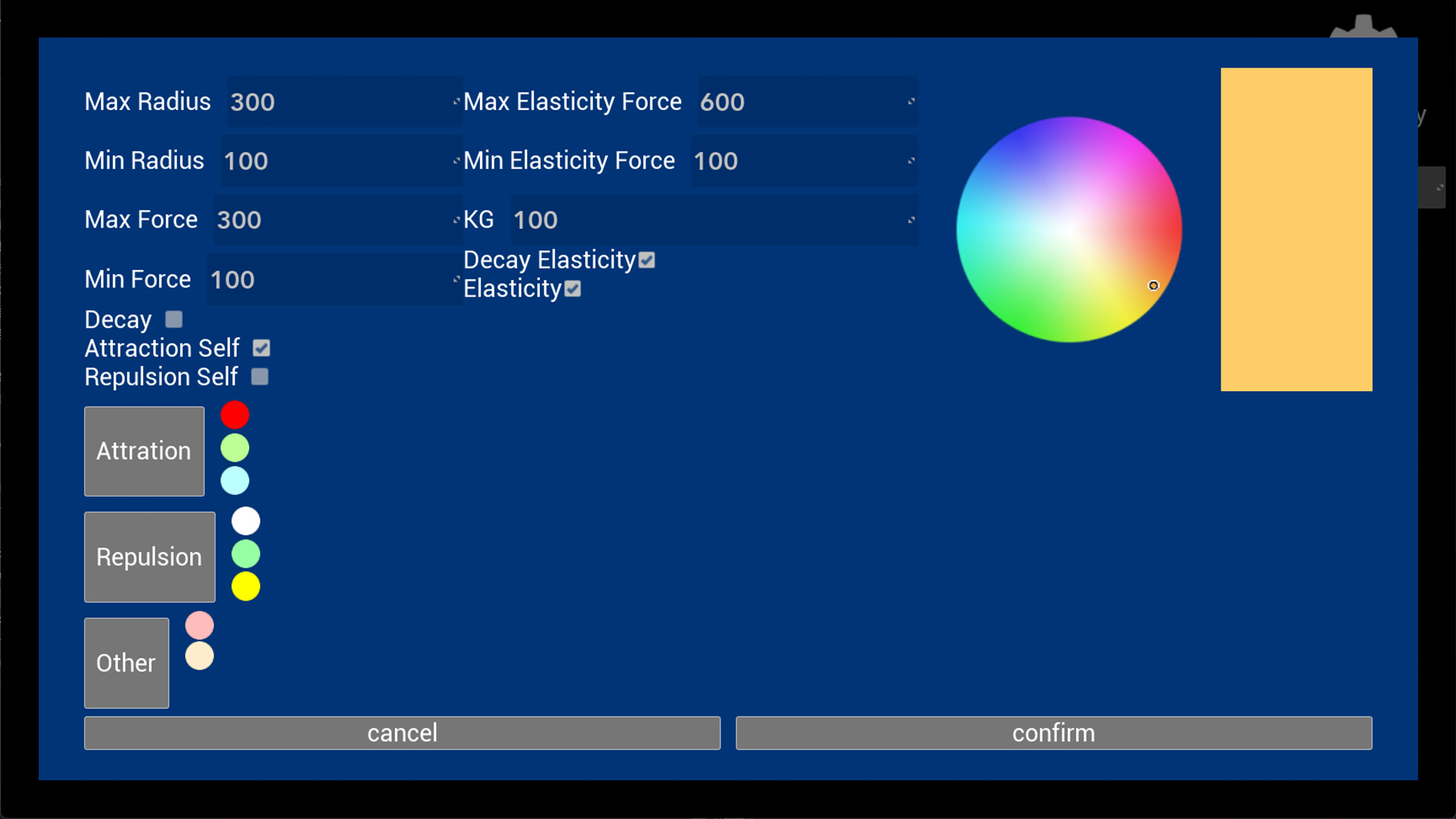Click the light cyan Attration circle
The height and width of the screenshot is (819, 1456).
tap(234, 481)
